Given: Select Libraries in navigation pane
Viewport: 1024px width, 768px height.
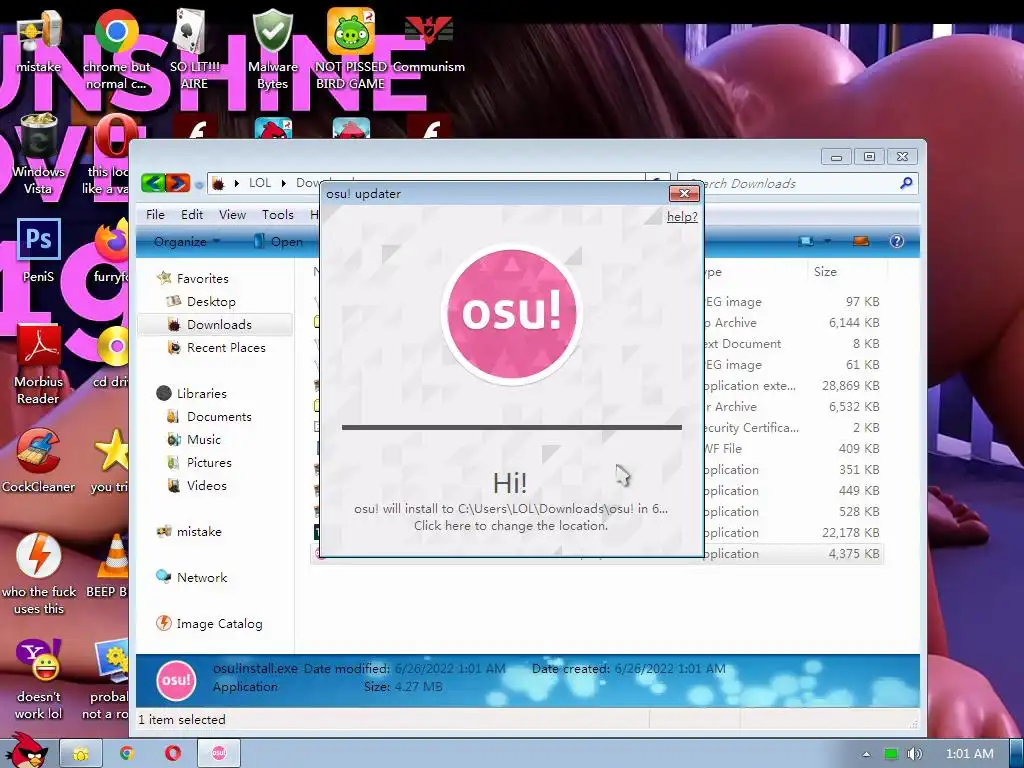Looking at the screenshot, I should tap(191, 393).
